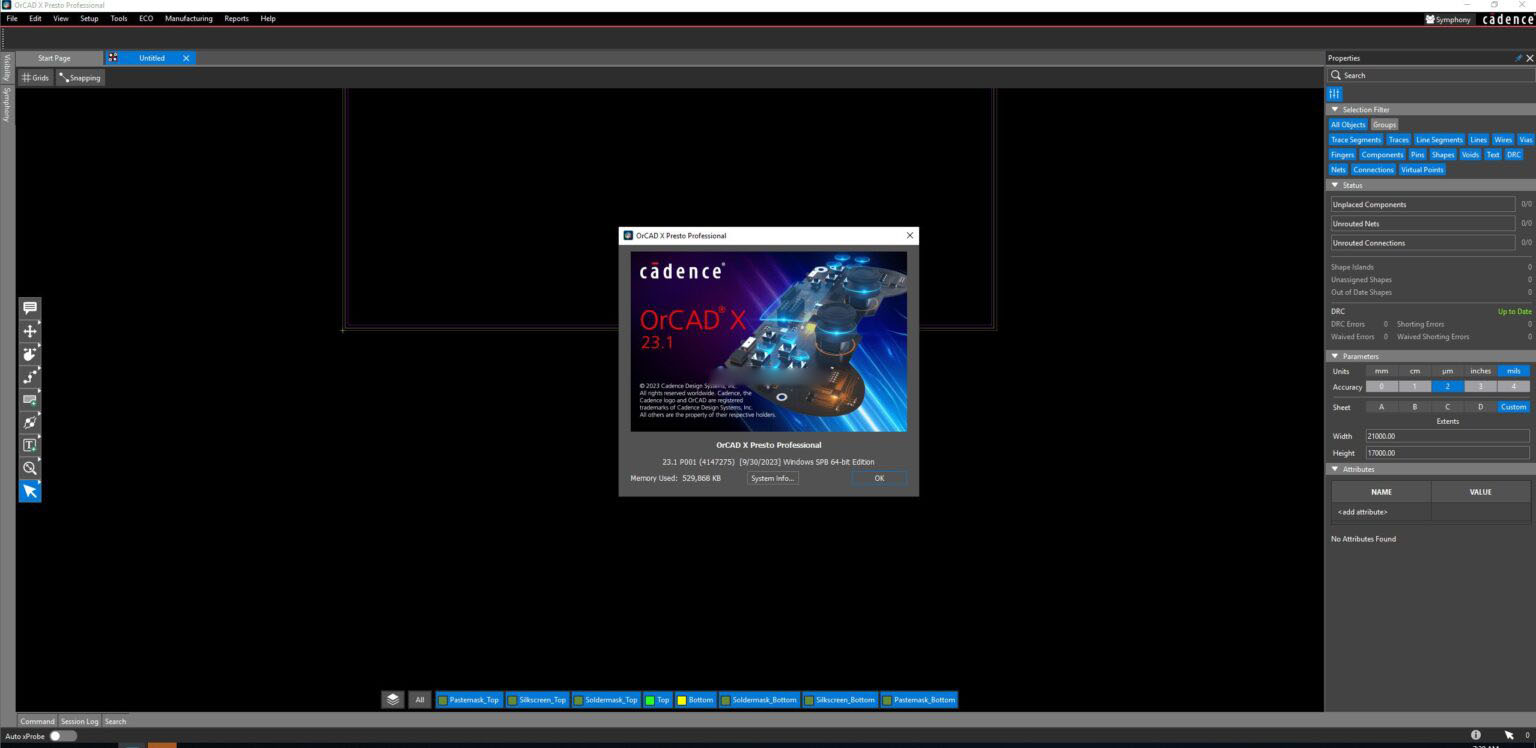1536x748 pixels.
Task: Select the add shape tool icon
Action: (30, 400)
